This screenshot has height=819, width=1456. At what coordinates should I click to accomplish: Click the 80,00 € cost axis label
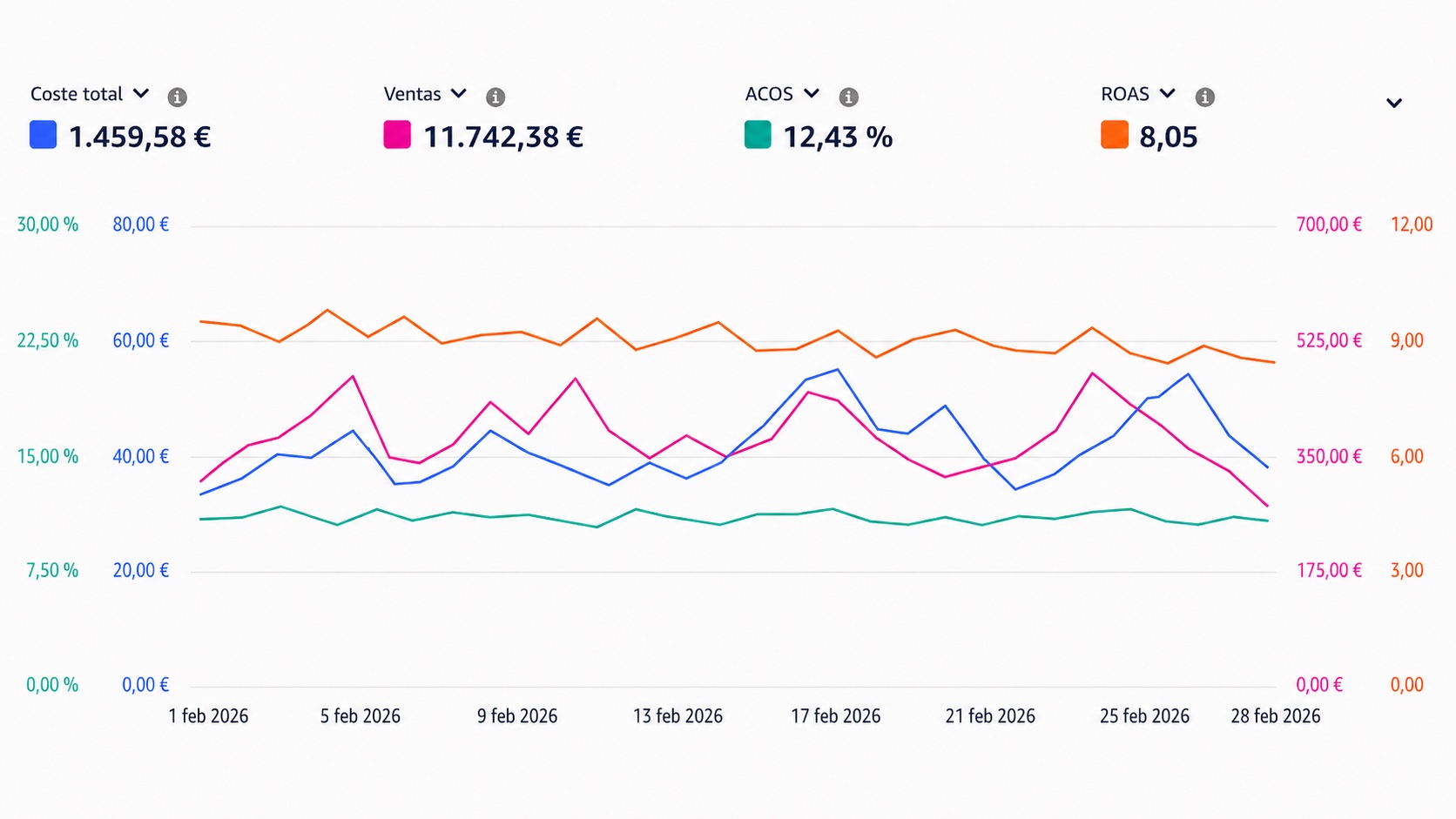tap(141, 225)
